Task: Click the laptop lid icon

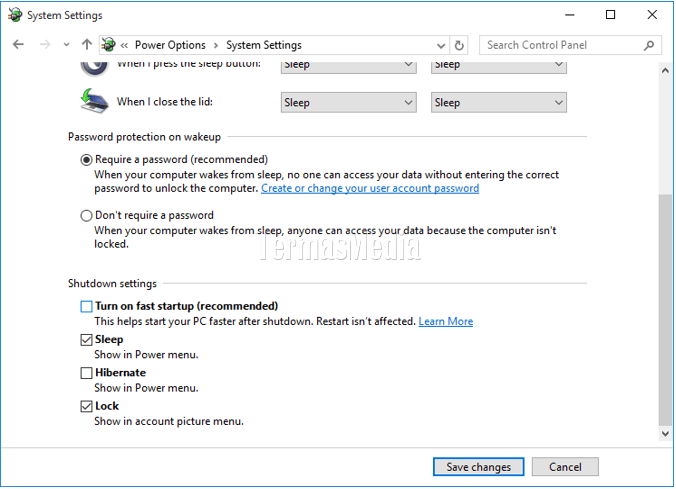Action: point(94,101)
